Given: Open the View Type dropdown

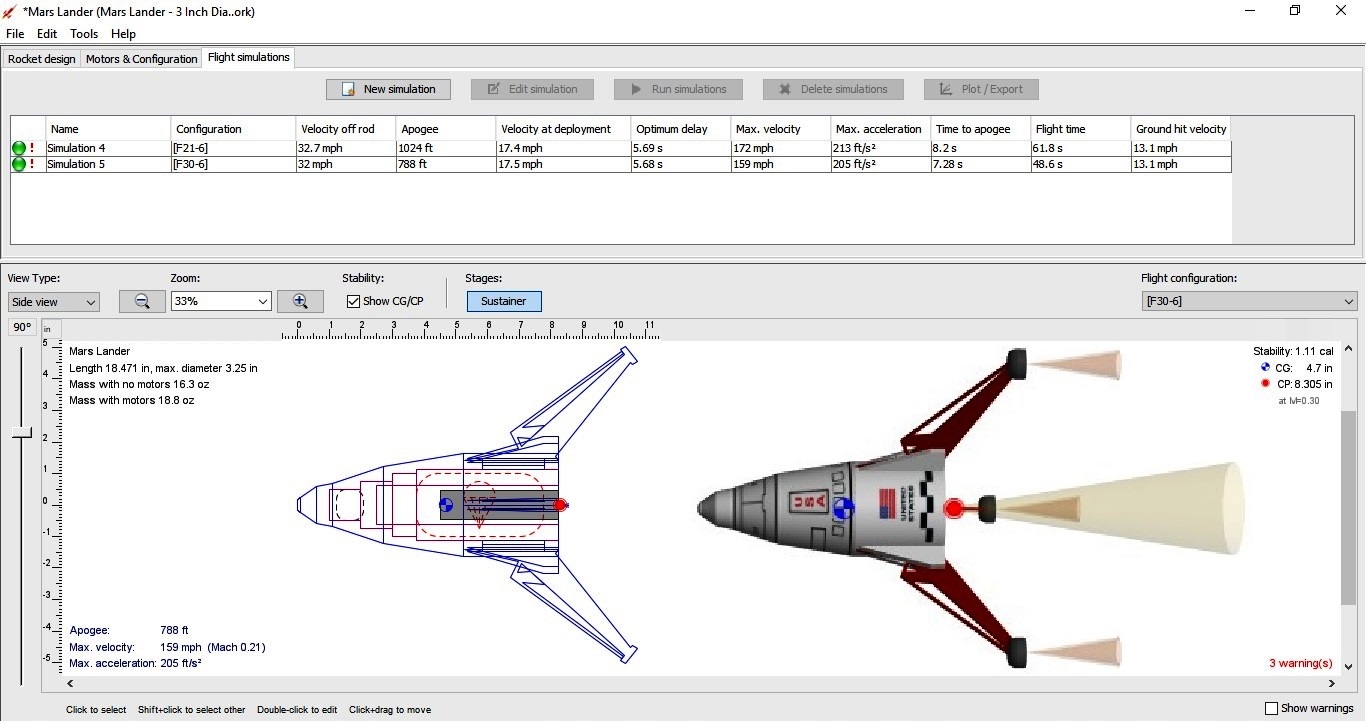Looking at the screenshot, I should click(x=54, y=301).
